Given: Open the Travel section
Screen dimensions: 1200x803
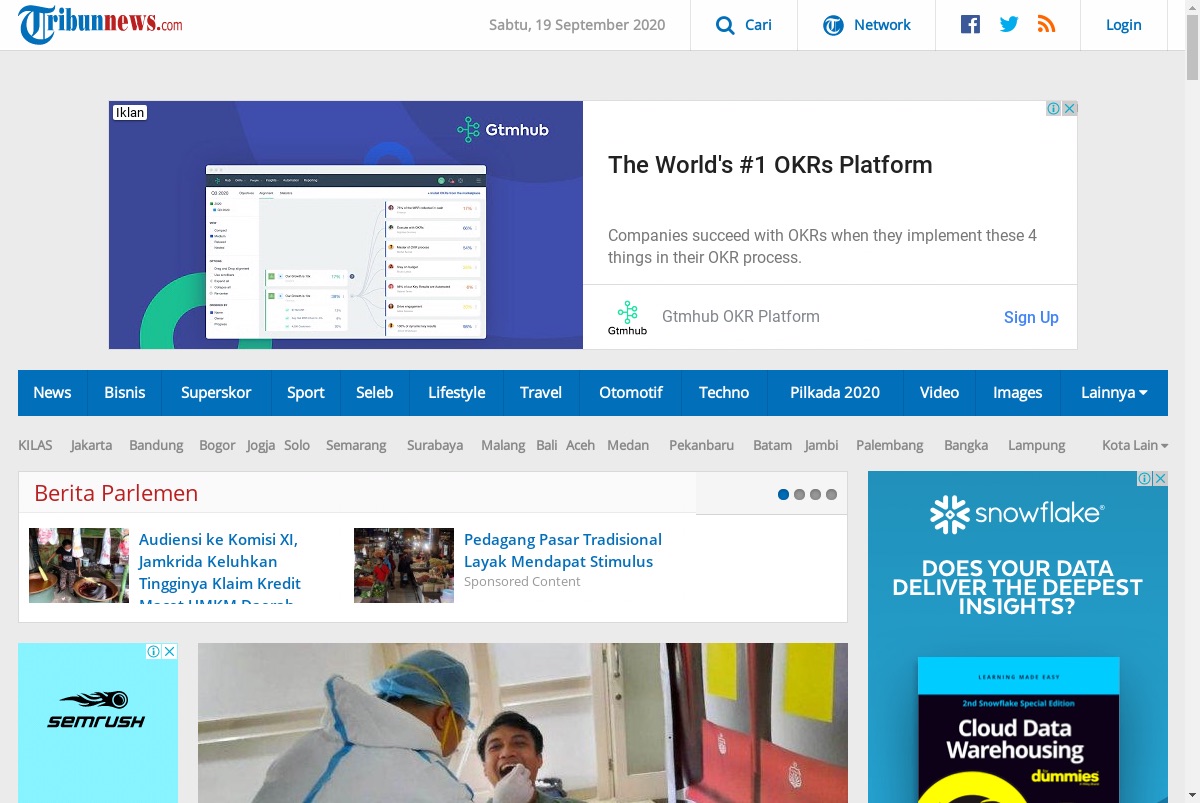Looking at the screenshot, I should [x=541, y=393].
